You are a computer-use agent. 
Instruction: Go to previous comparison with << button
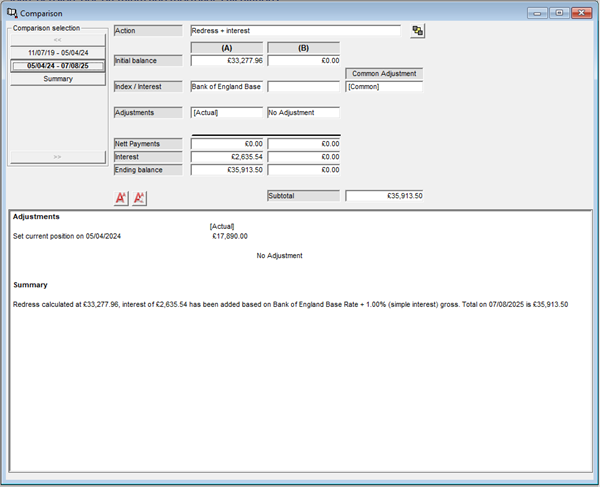pos(58,40)
